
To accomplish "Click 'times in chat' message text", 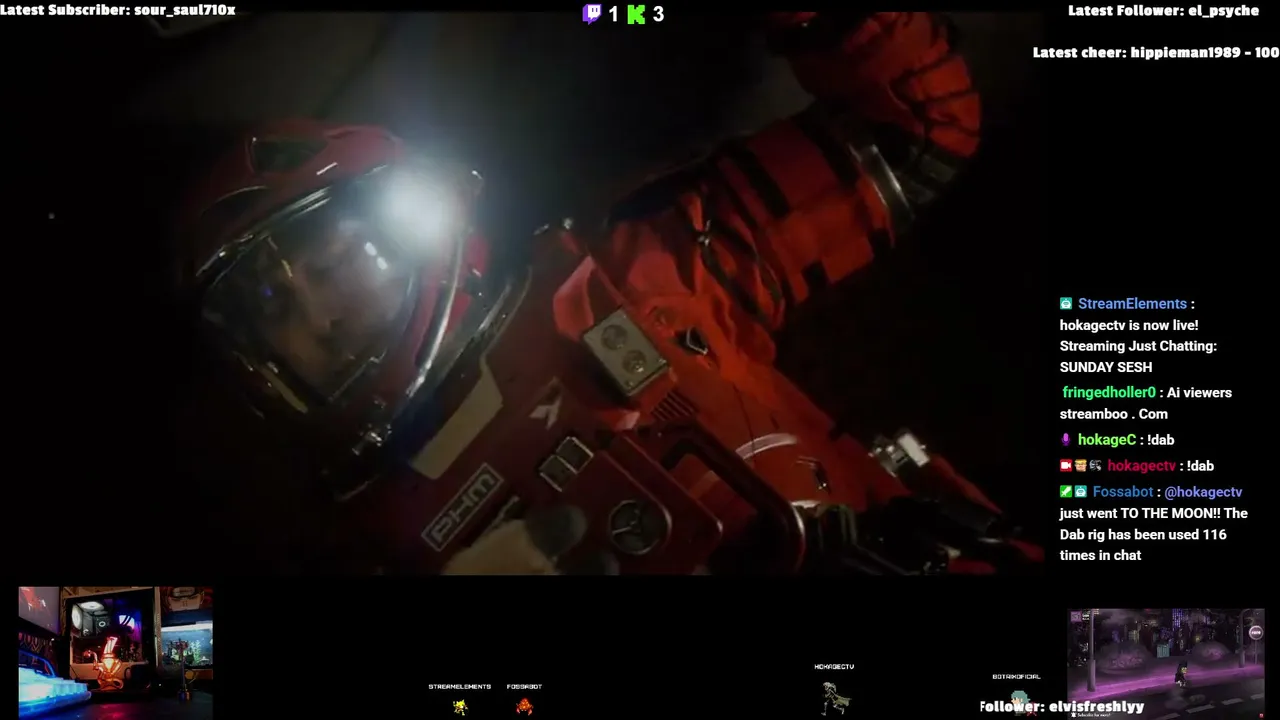I will coord(1100,555).
